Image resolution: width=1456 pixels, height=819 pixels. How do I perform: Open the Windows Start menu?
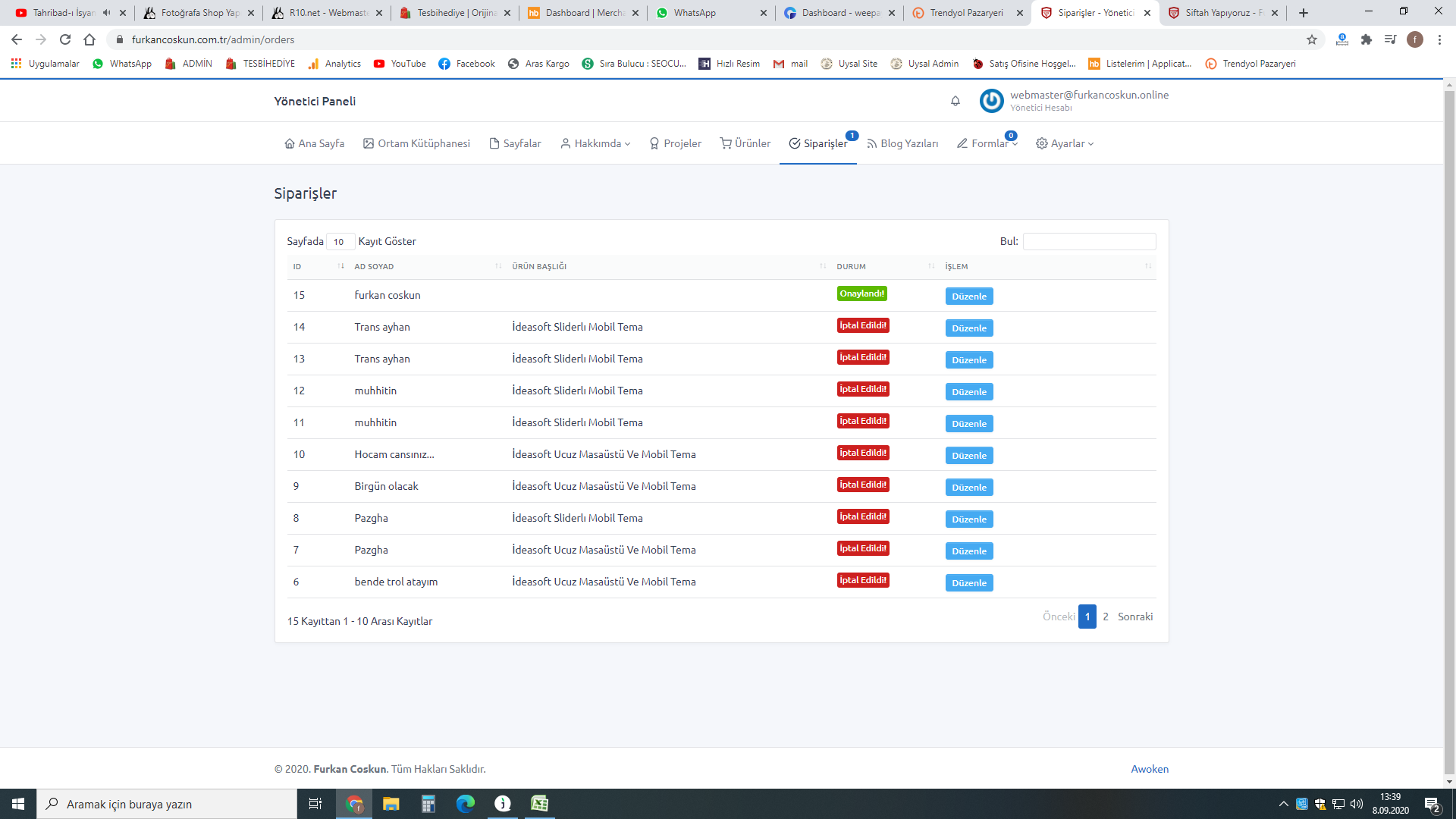[18, 804]
